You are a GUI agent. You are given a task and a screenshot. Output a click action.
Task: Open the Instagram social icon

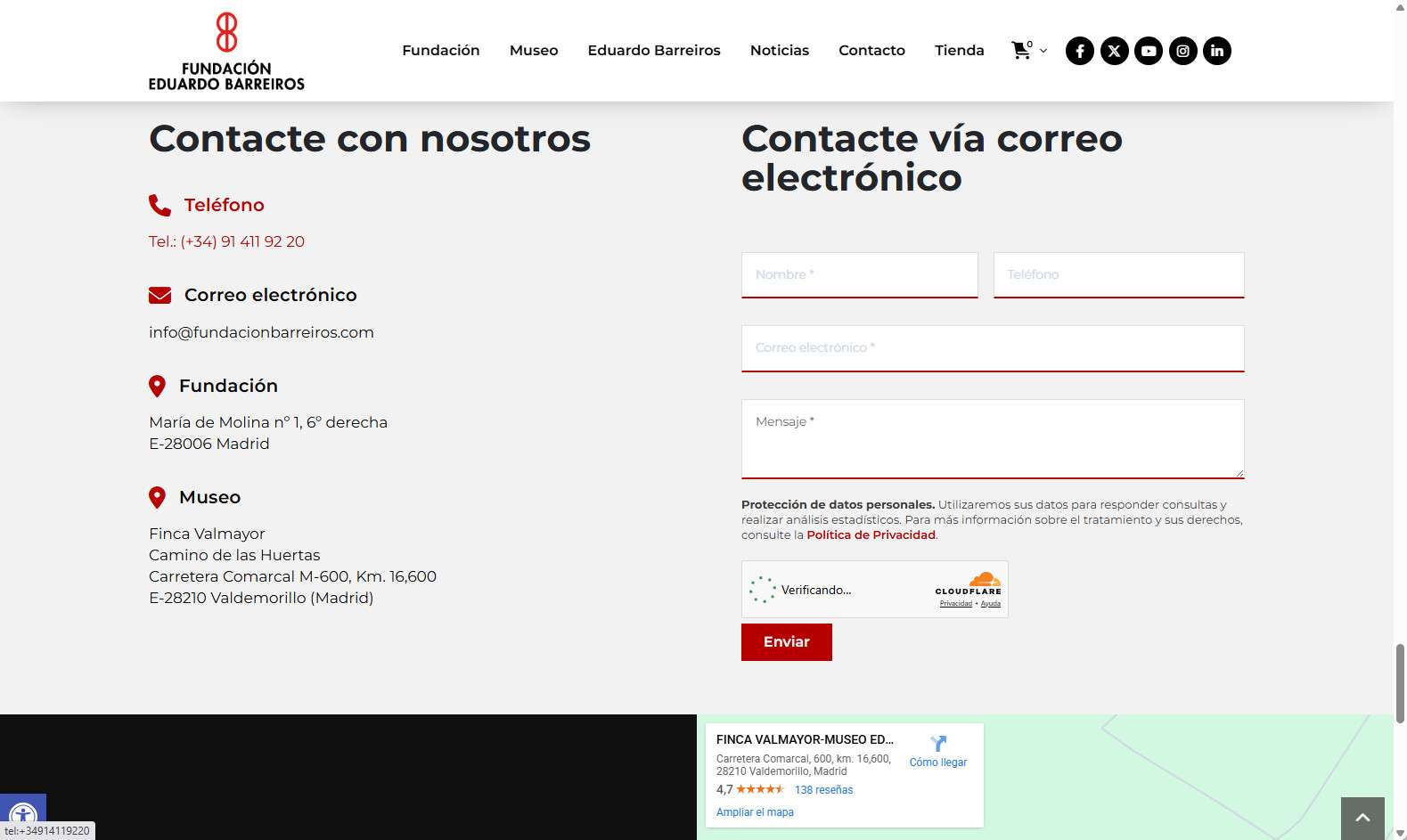point(1182,51)
